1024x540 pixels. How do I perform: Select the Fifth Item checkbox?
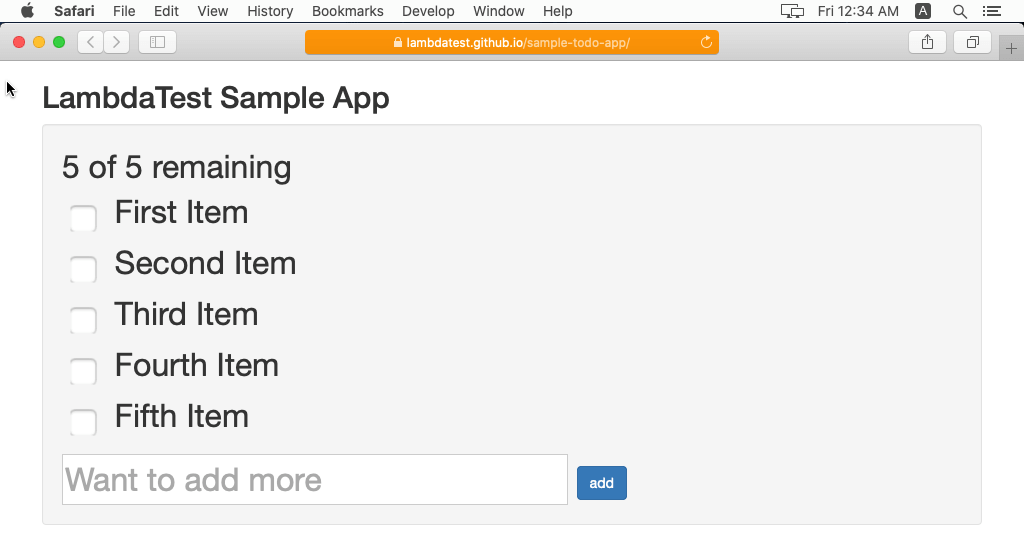pos(83,422)
